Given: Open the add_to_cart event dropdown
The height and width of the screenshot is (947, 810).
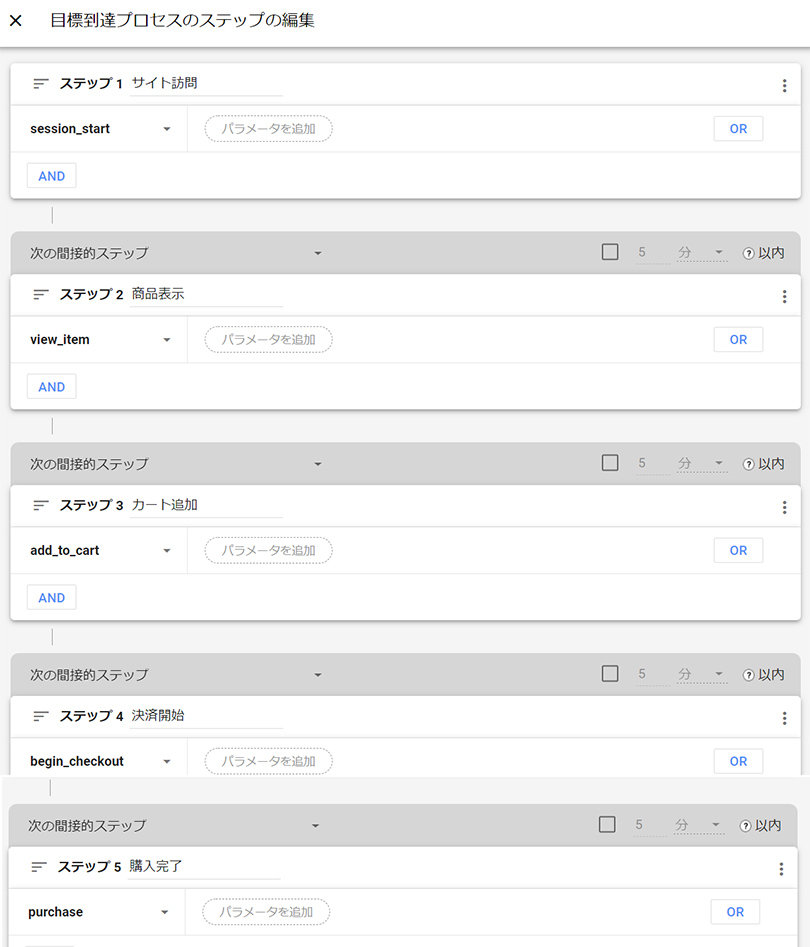Looking at the screenshot, I should [166, 551].
